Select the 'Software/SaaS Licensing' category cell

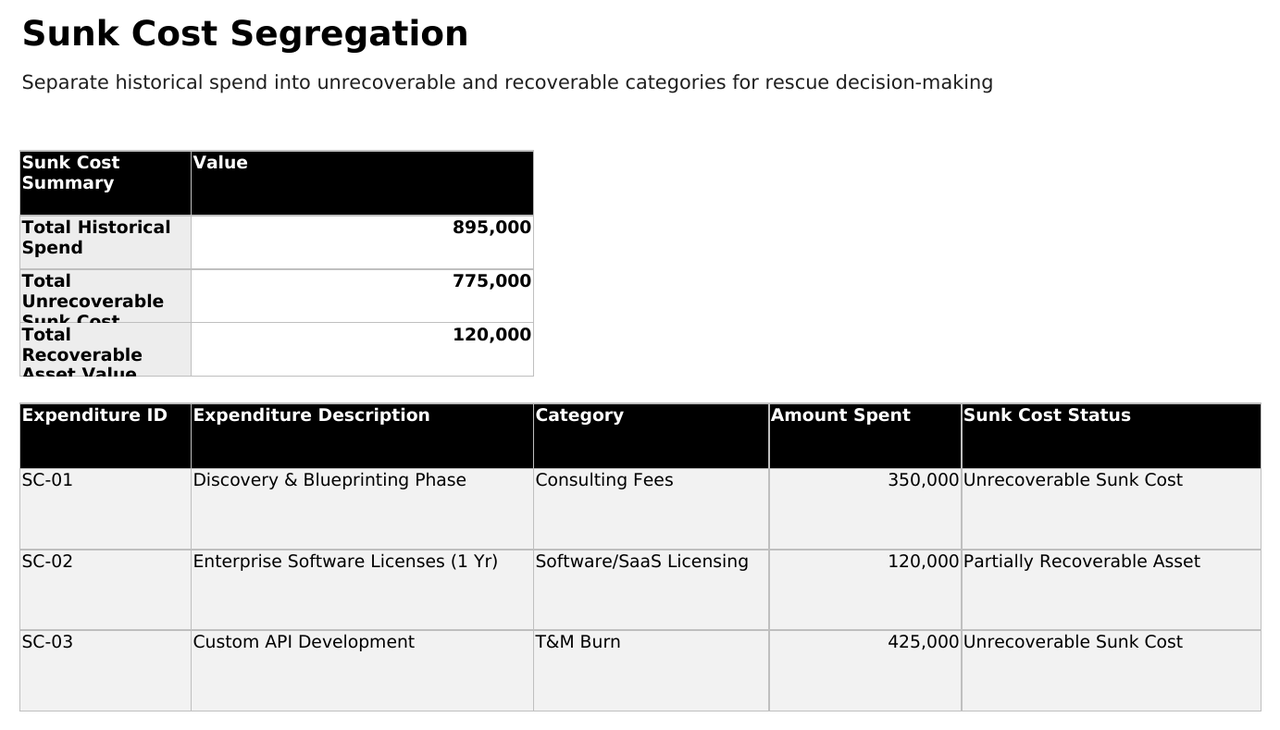click(x=651, y=590)
